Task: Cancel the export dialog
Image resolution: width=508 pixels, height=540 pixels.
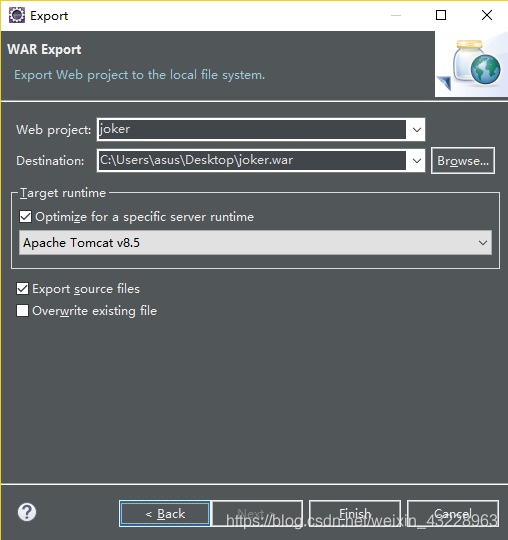Action: click(453, 513)
